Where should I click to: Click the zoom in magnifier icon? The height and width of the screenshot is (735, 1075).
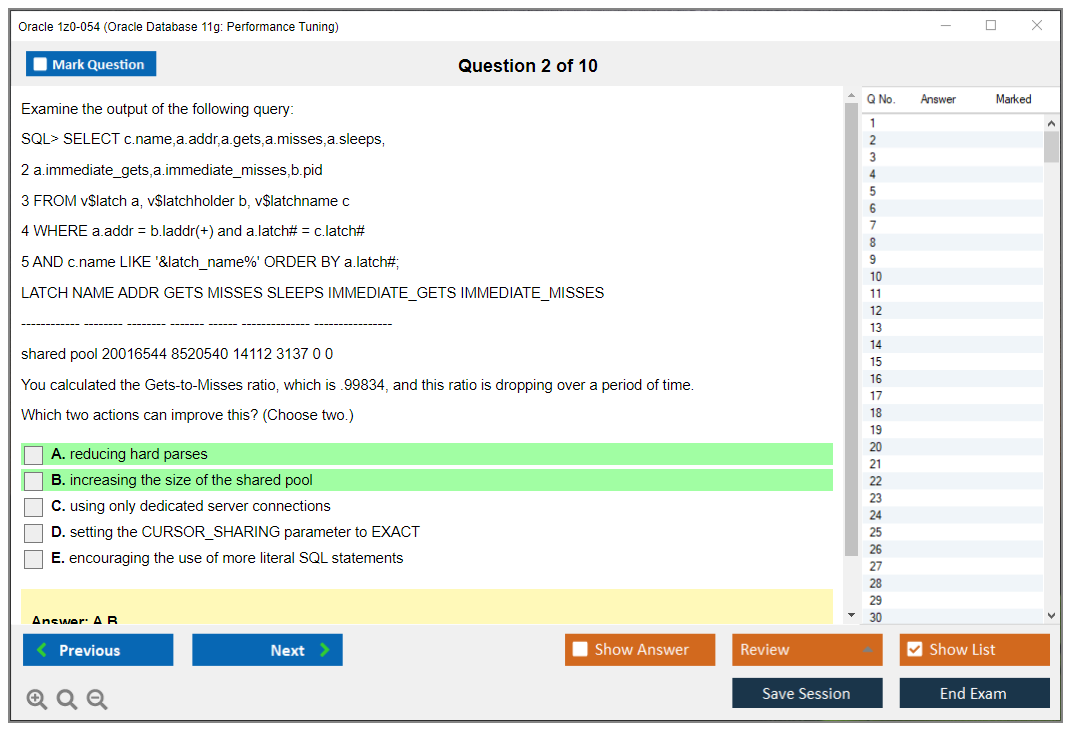coord(37,700)
